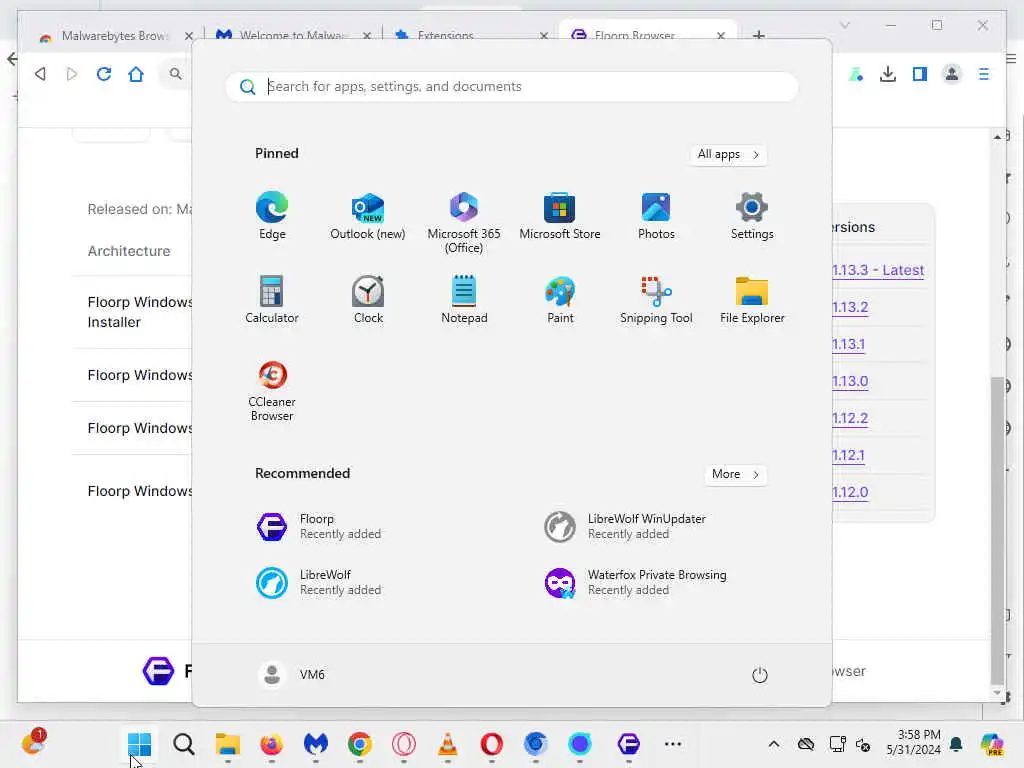
Task: Launch VLC media player from taskbar
Action: coord(447,744)
